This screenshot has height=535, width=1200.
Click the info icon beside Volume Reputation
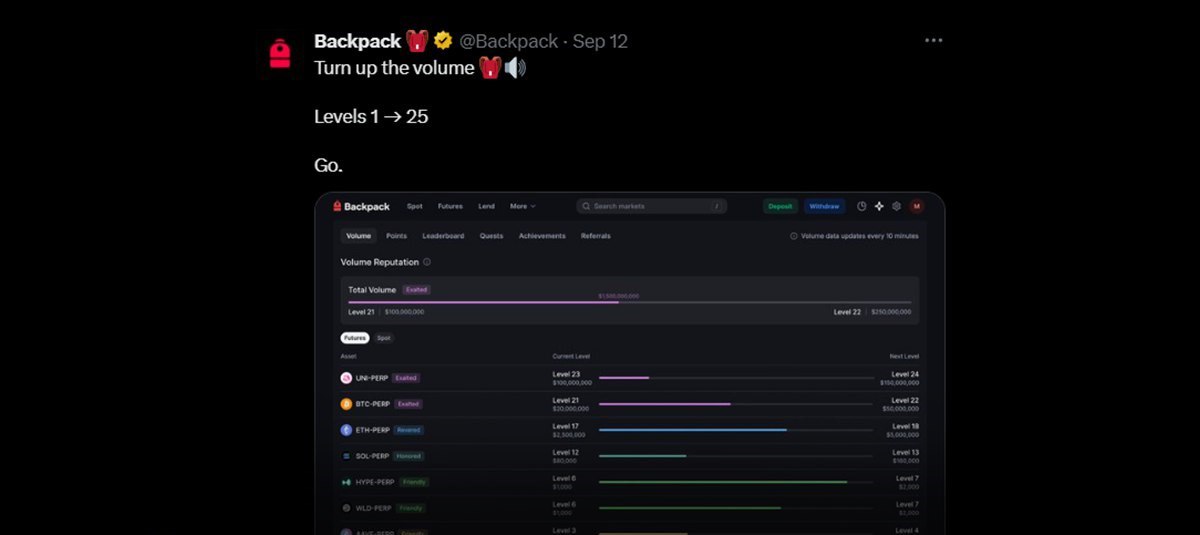[427, 262]
